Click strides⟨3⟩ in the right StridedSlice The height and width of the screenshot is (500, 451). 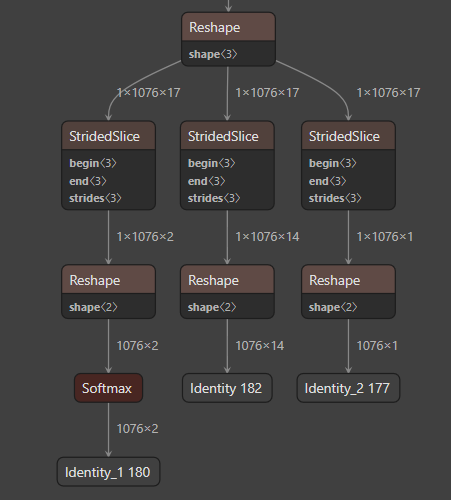tap(335, 198)
